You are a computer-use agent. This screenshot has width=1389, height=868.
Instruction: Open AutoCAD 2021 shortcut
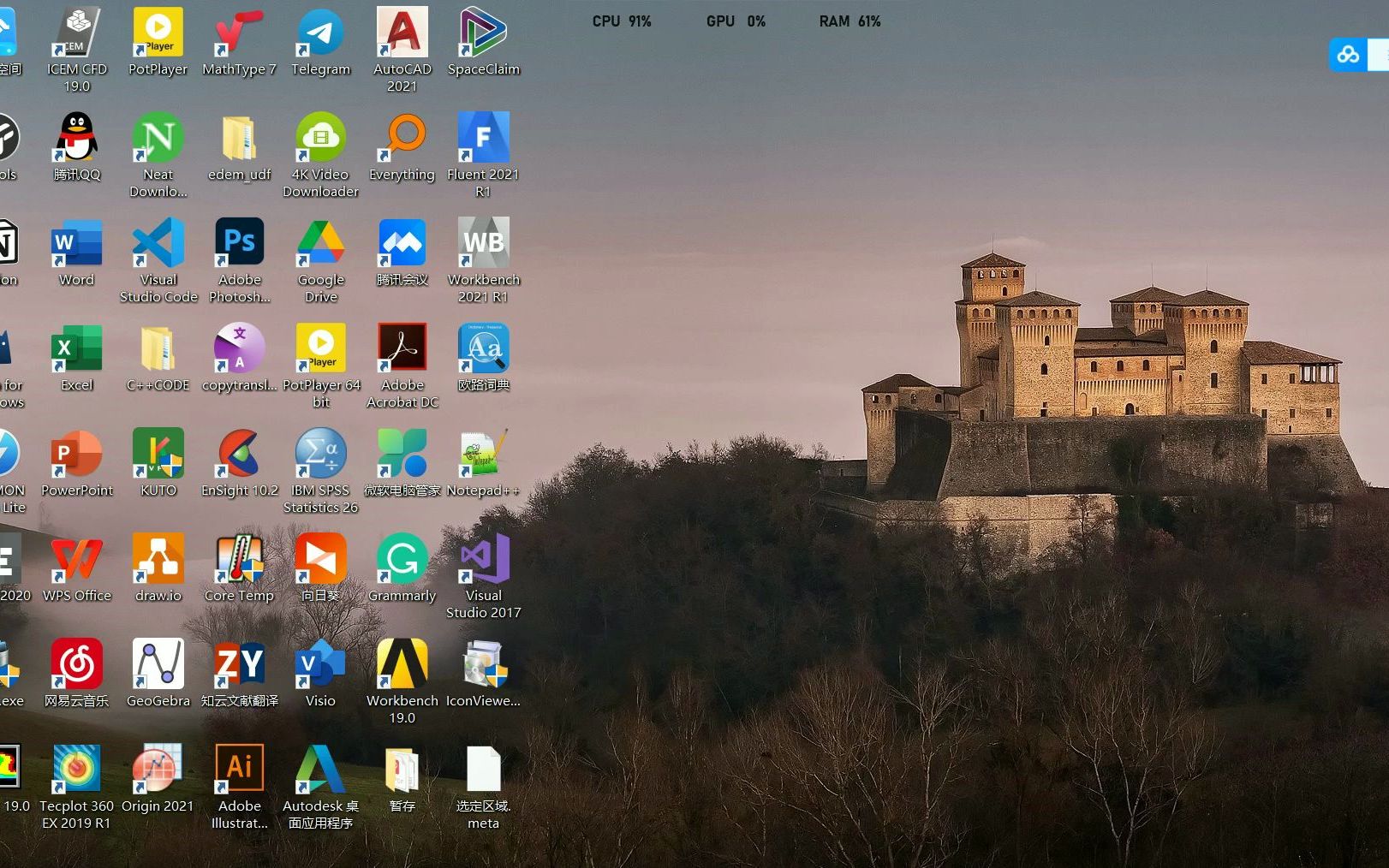pos(402,50)
